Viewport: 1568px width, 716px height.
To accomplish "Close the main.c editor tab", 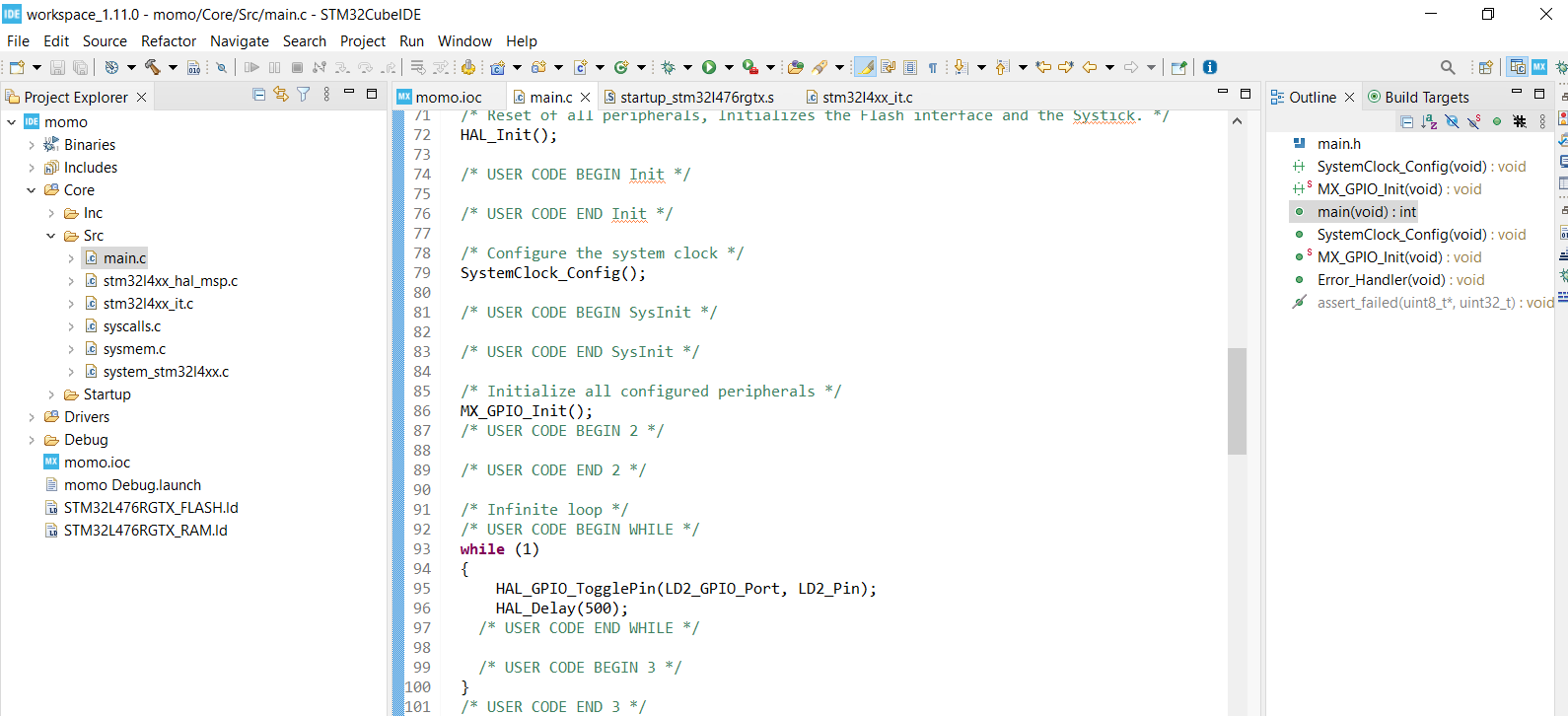I will tap(586, 97).
